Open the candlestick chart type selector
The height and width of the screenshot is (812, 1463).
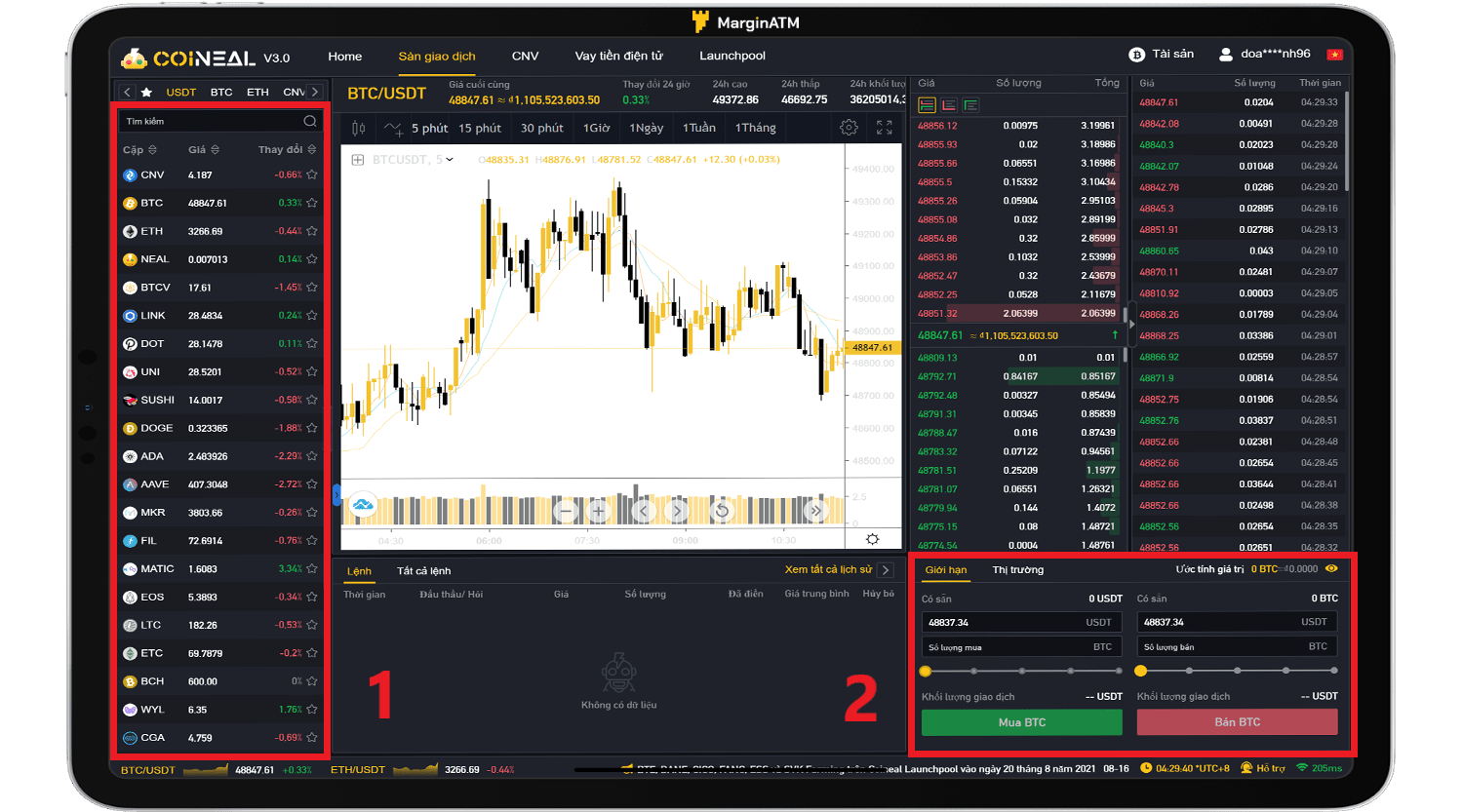358,128
